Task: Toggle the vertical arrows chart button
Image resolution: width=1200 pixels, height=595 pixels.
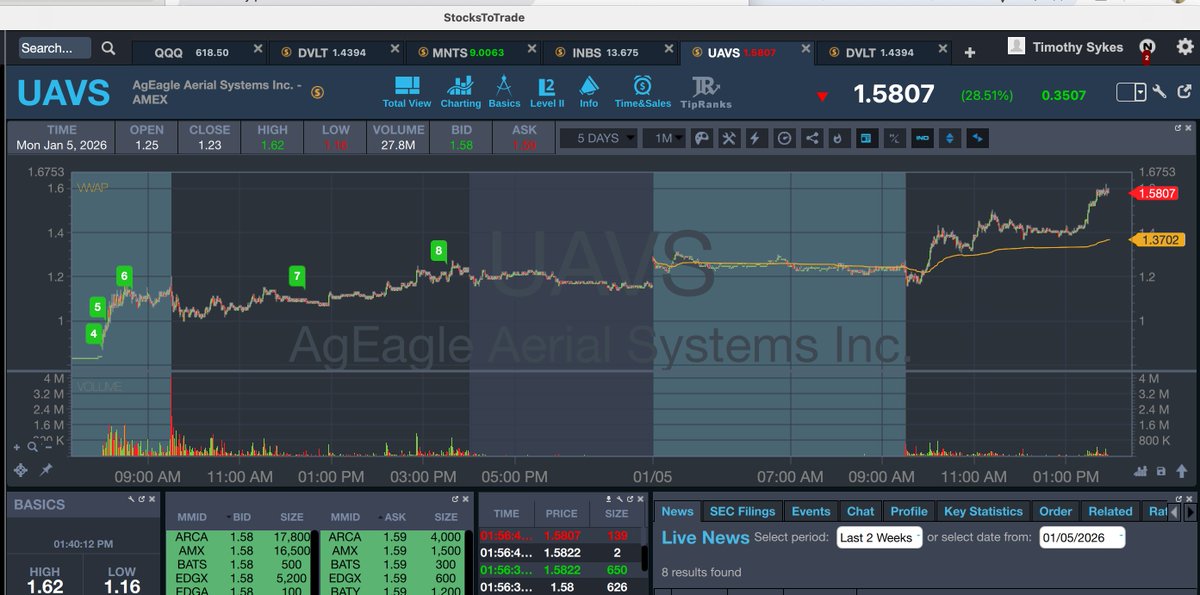Action: (950, 138)
